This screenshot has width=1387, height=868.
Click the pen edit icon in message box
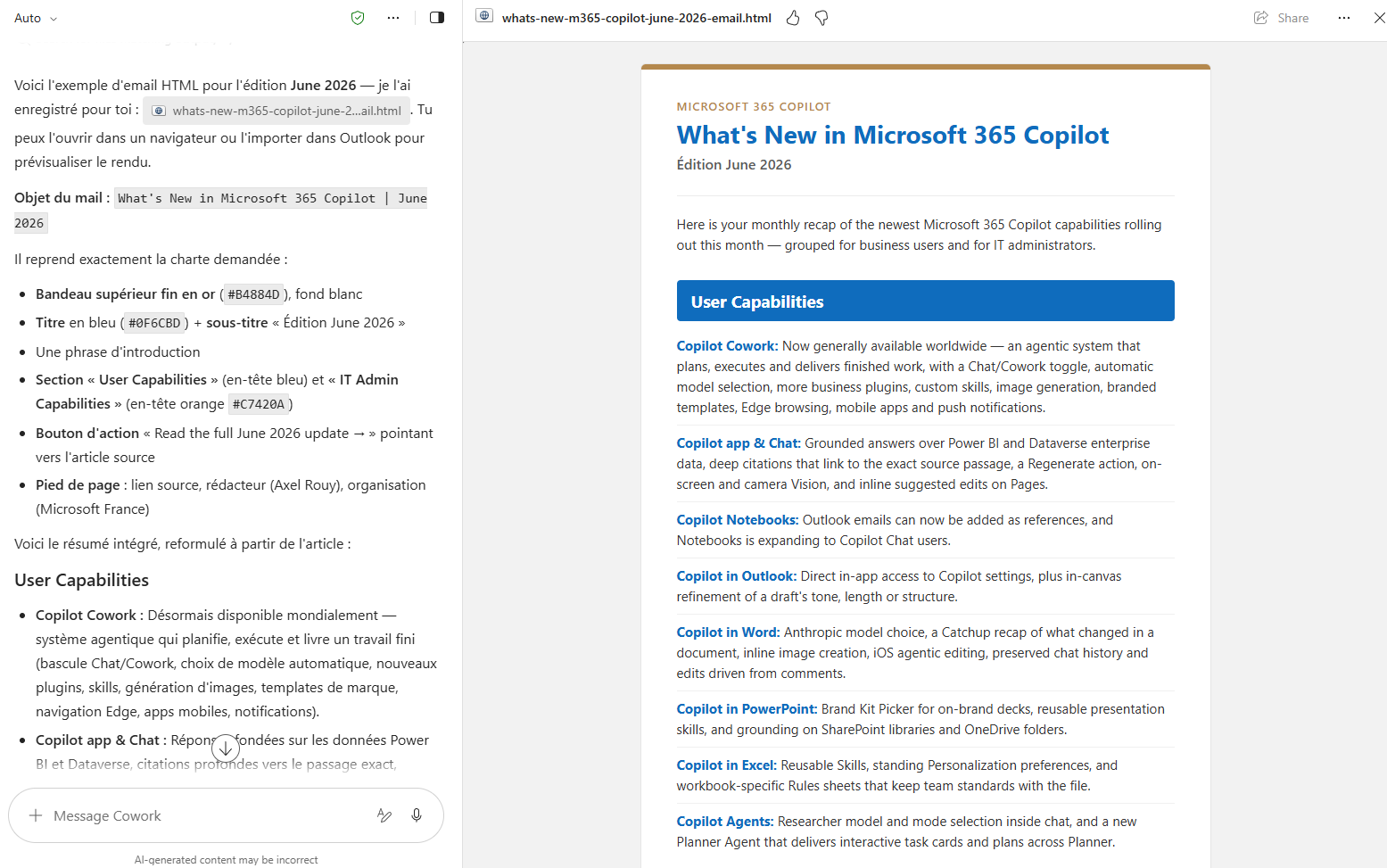[384, 815]
